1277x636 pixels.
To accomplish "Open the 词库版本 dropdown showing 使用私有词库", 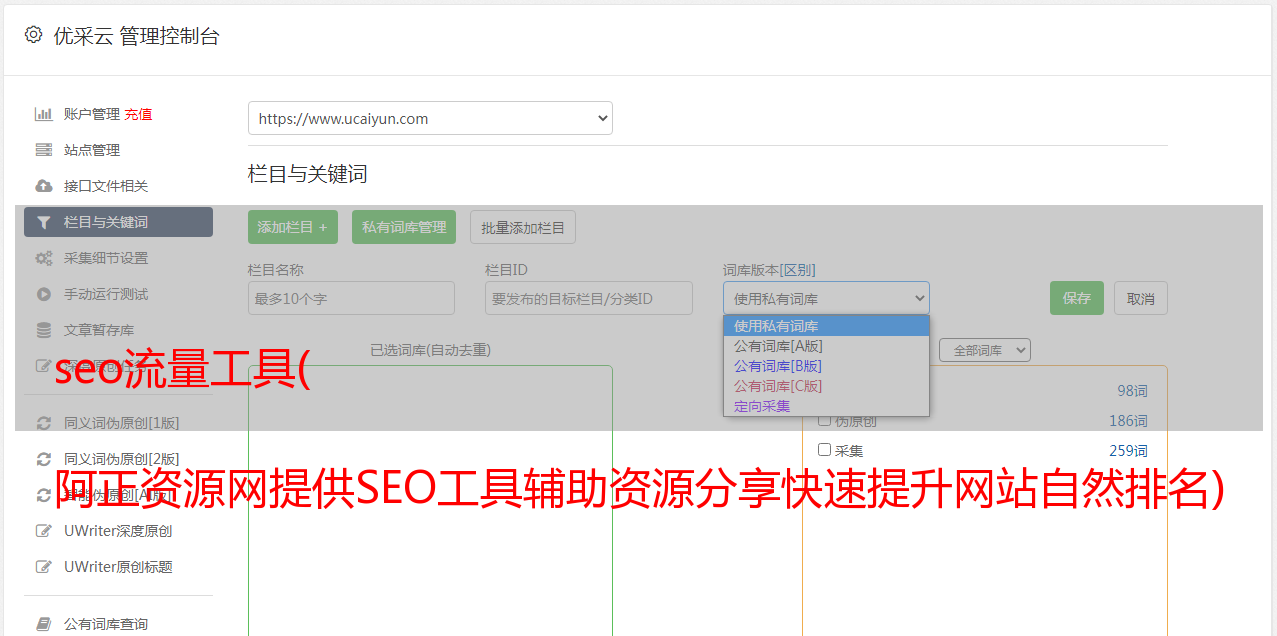I will coord(826,298).
